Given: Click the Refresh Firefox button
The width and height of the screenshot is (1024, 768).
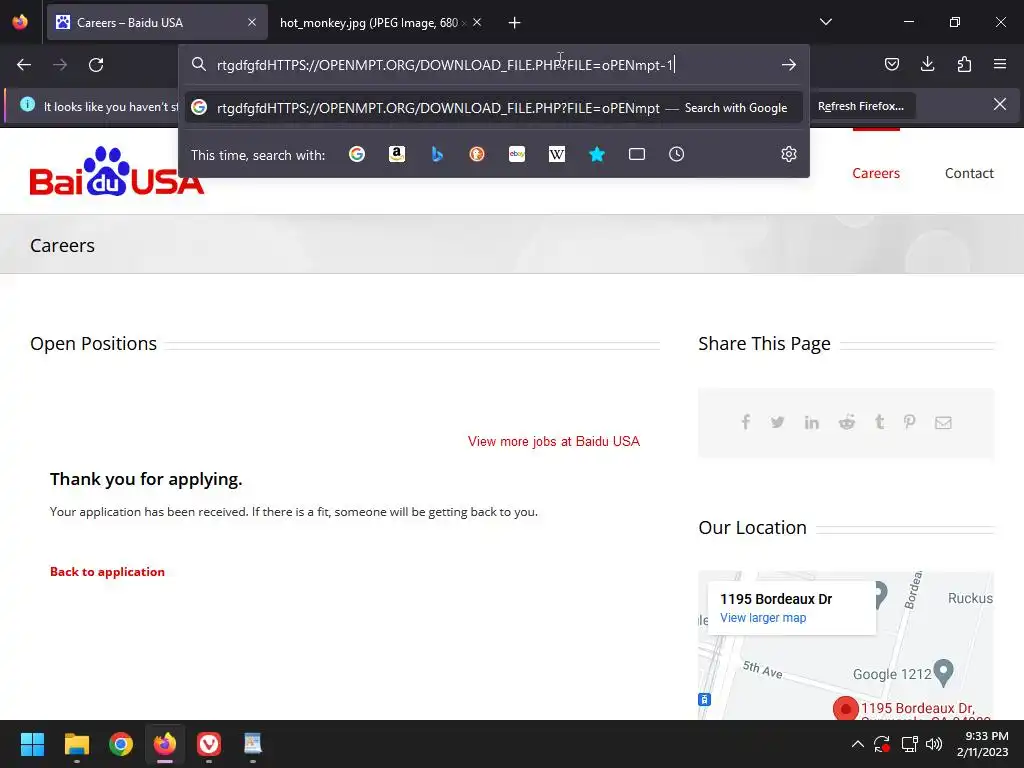Looking at the screenshot, I should [x=861, y=106].
